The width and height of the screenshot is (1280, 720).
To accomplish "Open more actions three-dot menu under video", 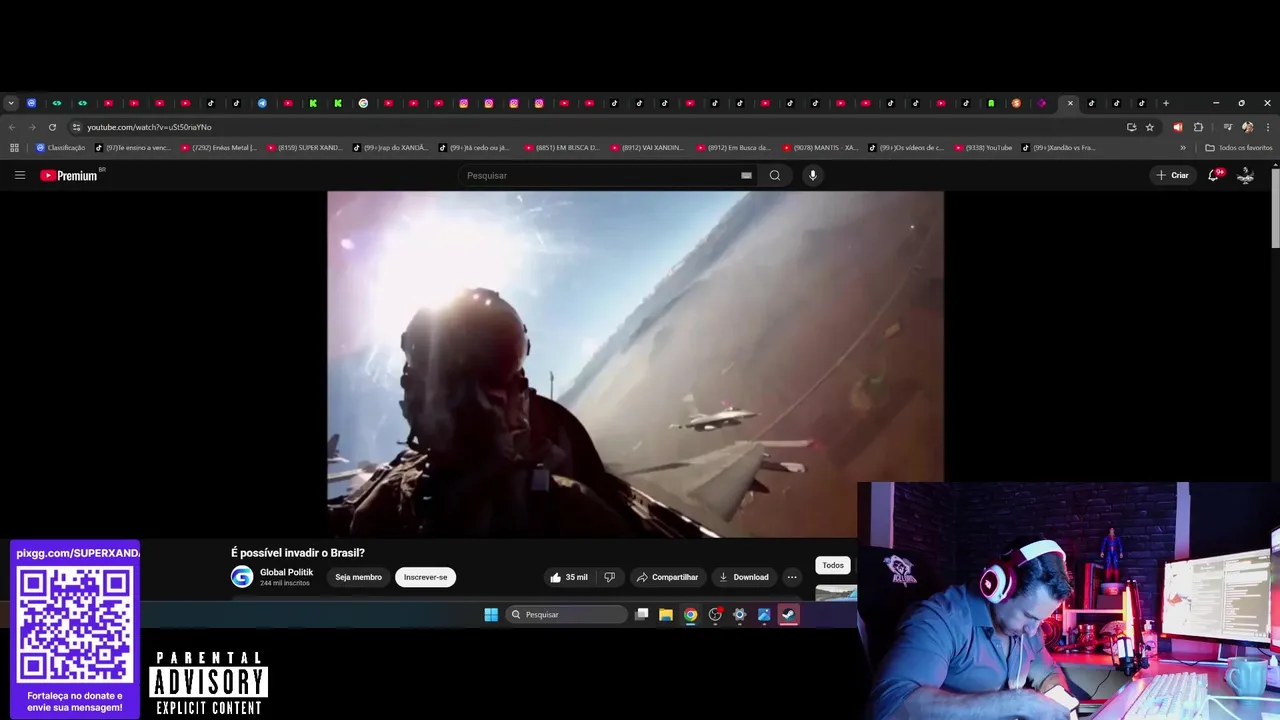I will tap(792, 577).
